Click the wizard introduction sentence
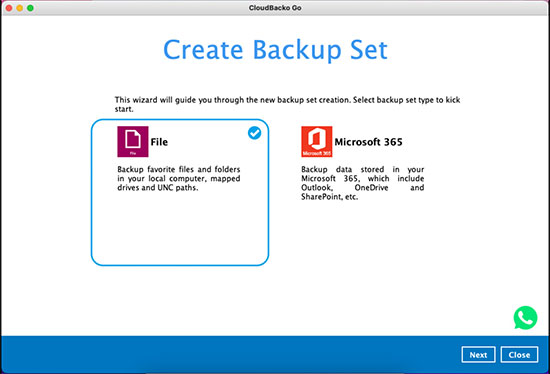 coord(287,104)
